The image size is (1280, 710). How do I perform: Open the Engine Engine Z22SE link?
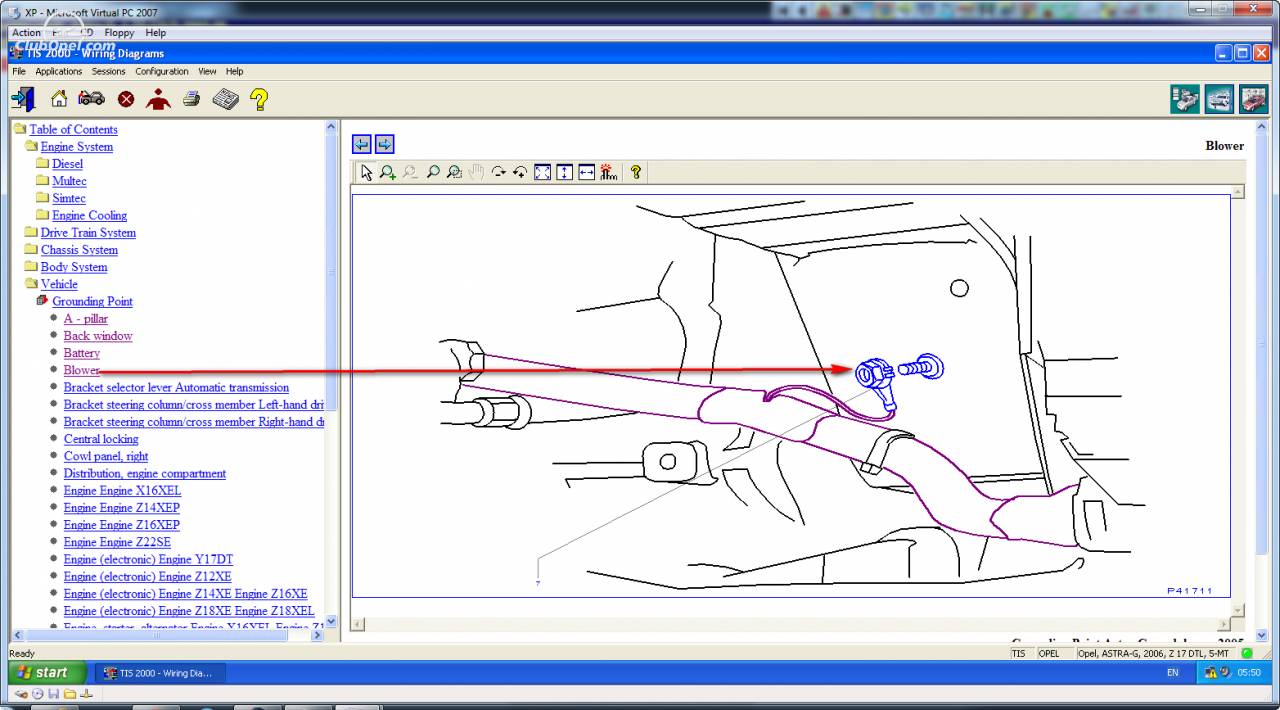[x=117, y=542]
